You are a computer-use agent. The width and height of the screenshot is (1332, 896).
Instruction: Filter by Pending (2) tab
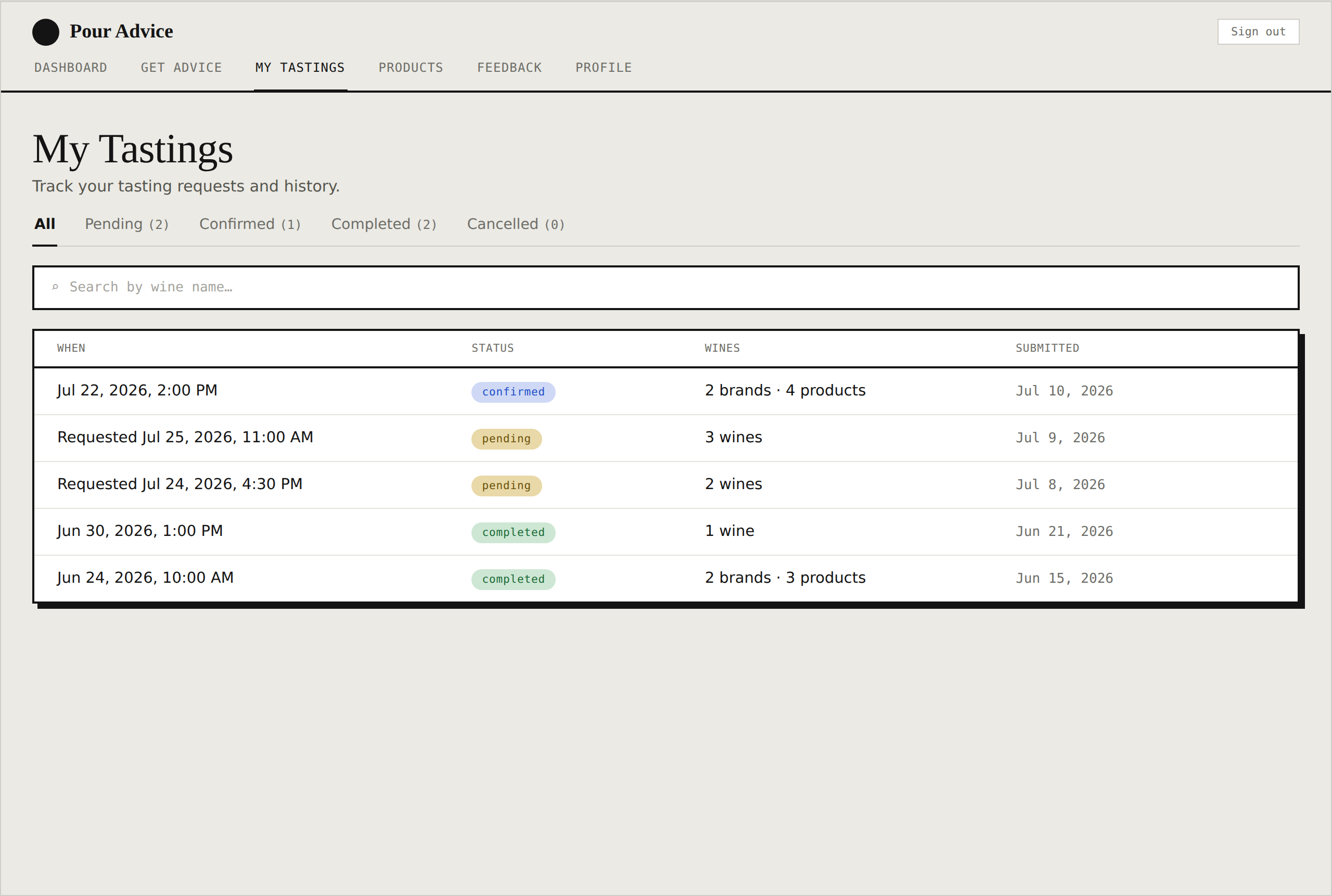click(x=127, y=224)
